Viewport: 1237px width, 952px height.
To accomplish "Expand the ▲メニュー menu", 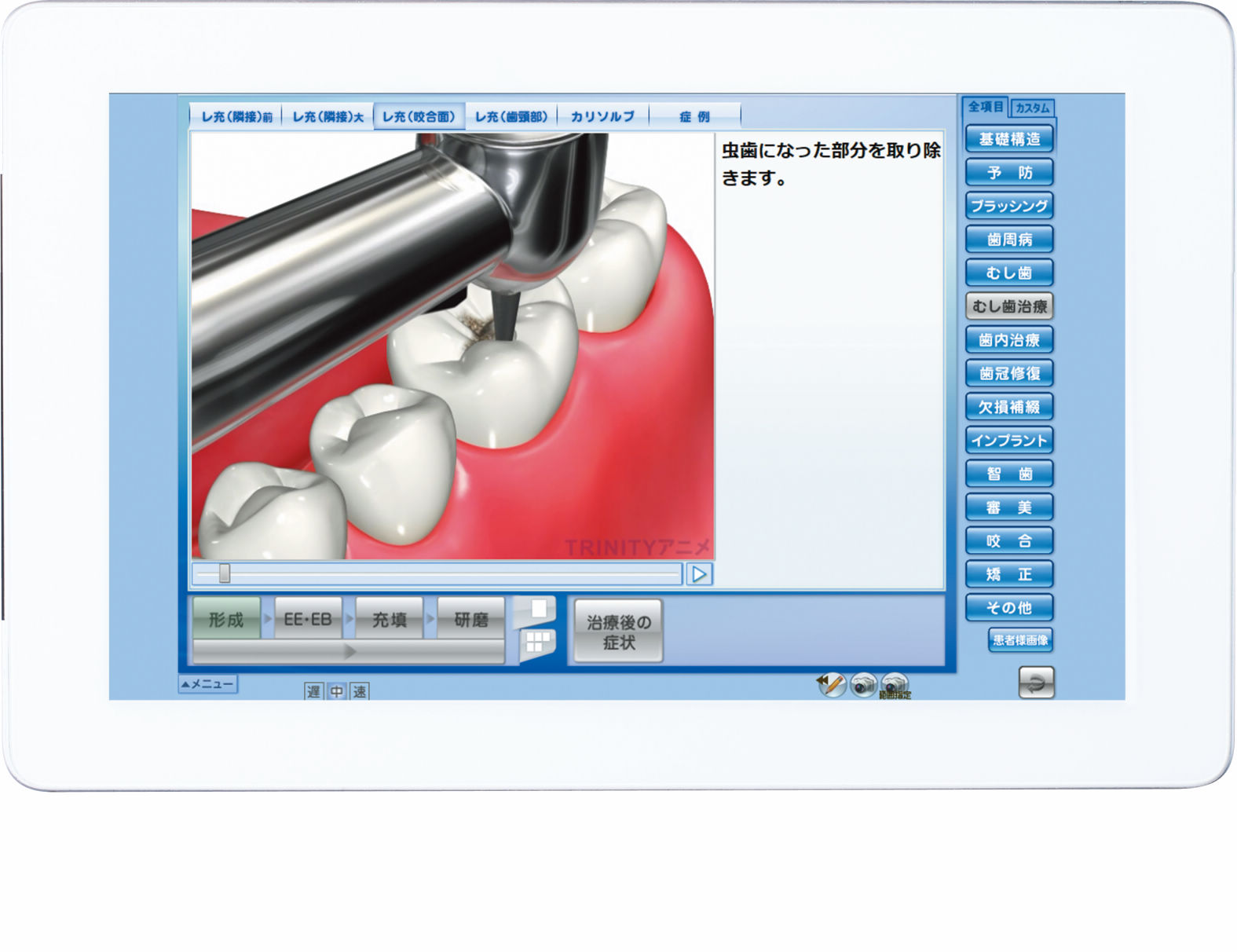I will pos(208,684).
